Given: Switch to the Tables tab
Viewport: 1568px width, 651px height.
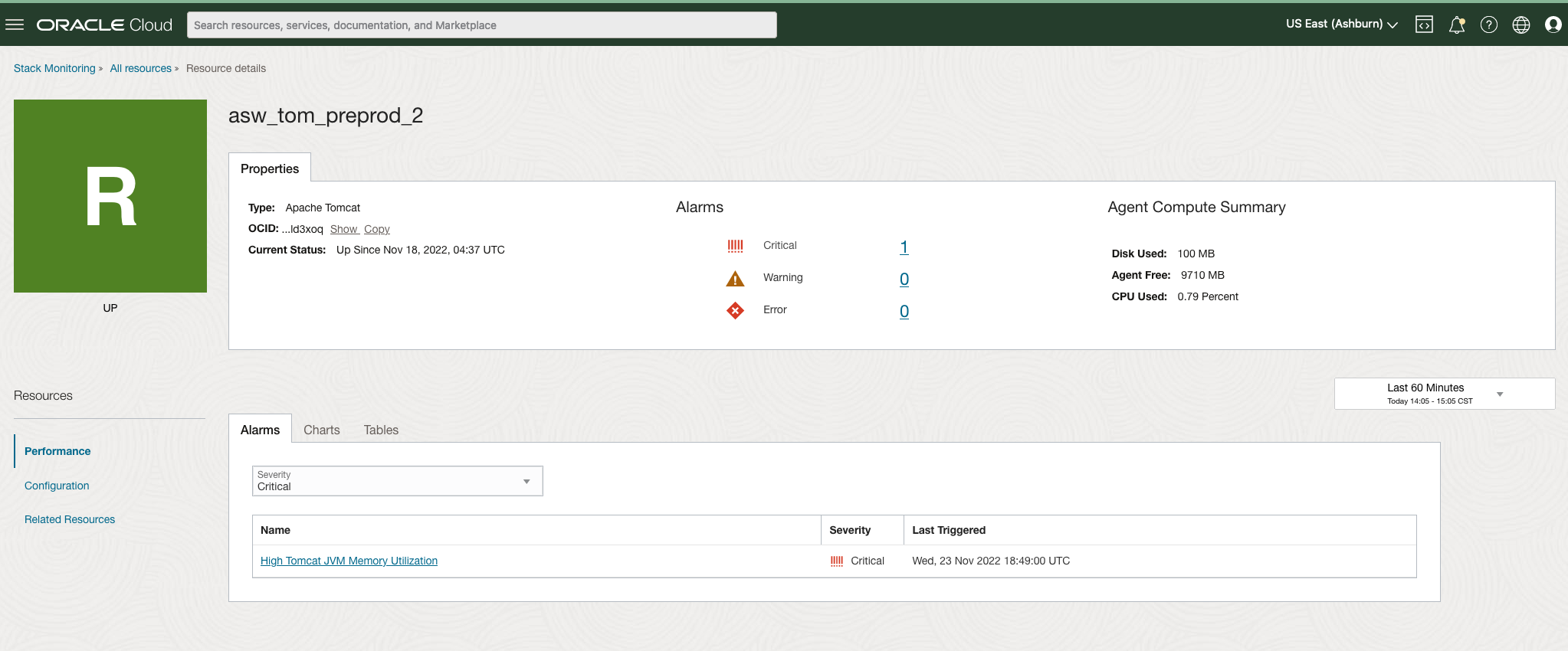Looking at the screenshot, I should click(x=381, y=430).
